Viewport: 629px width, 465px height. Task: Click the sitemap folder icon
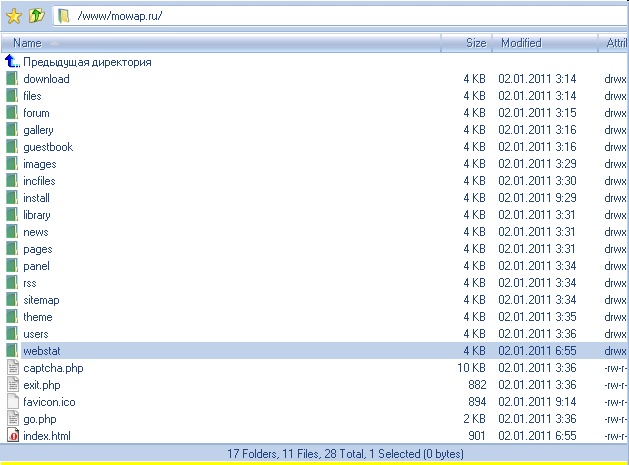tap(12, 300)
